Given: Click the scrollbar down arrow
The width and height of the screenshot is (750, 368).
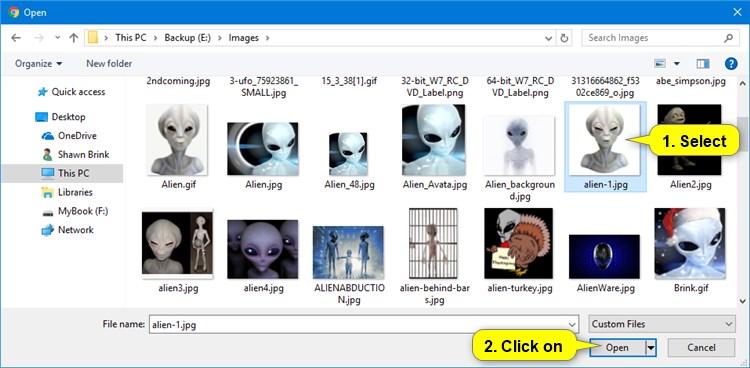Looking at the screenshot, I should pyautogui.click(x=743, y=301).
